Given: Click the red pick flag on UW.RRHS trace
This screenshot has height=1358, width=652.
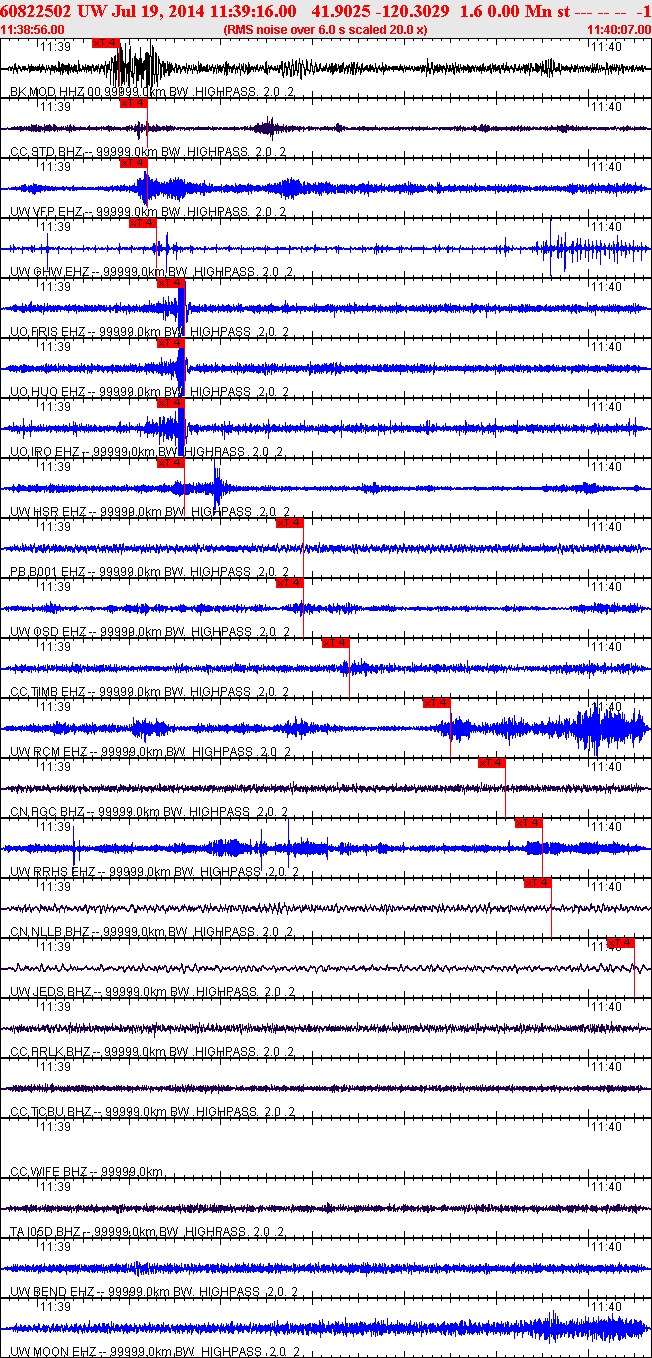Looking at the screenshot, I should (528, 823).
